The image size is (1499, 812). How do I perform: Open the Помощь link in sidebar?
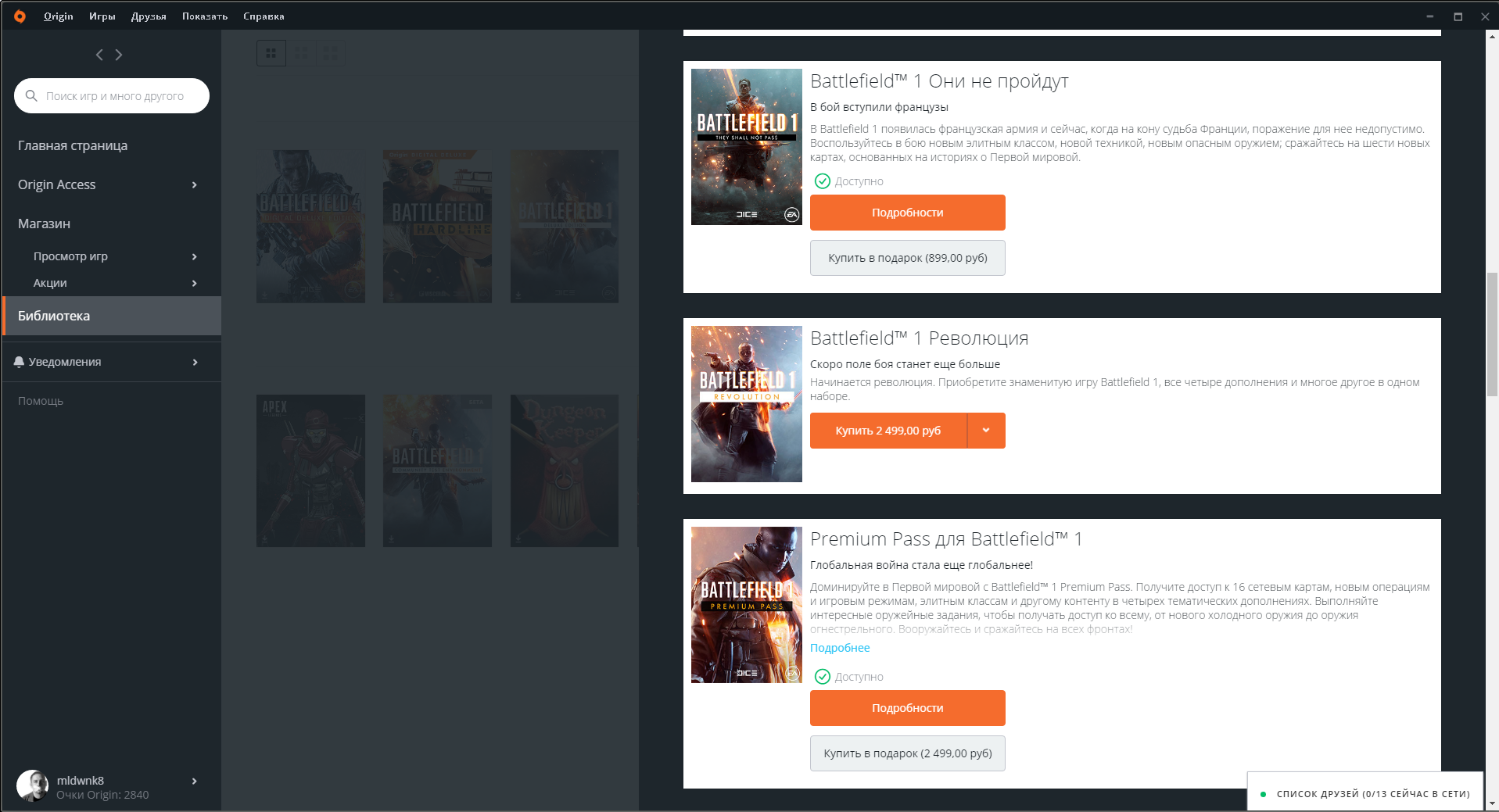point(41,401)
